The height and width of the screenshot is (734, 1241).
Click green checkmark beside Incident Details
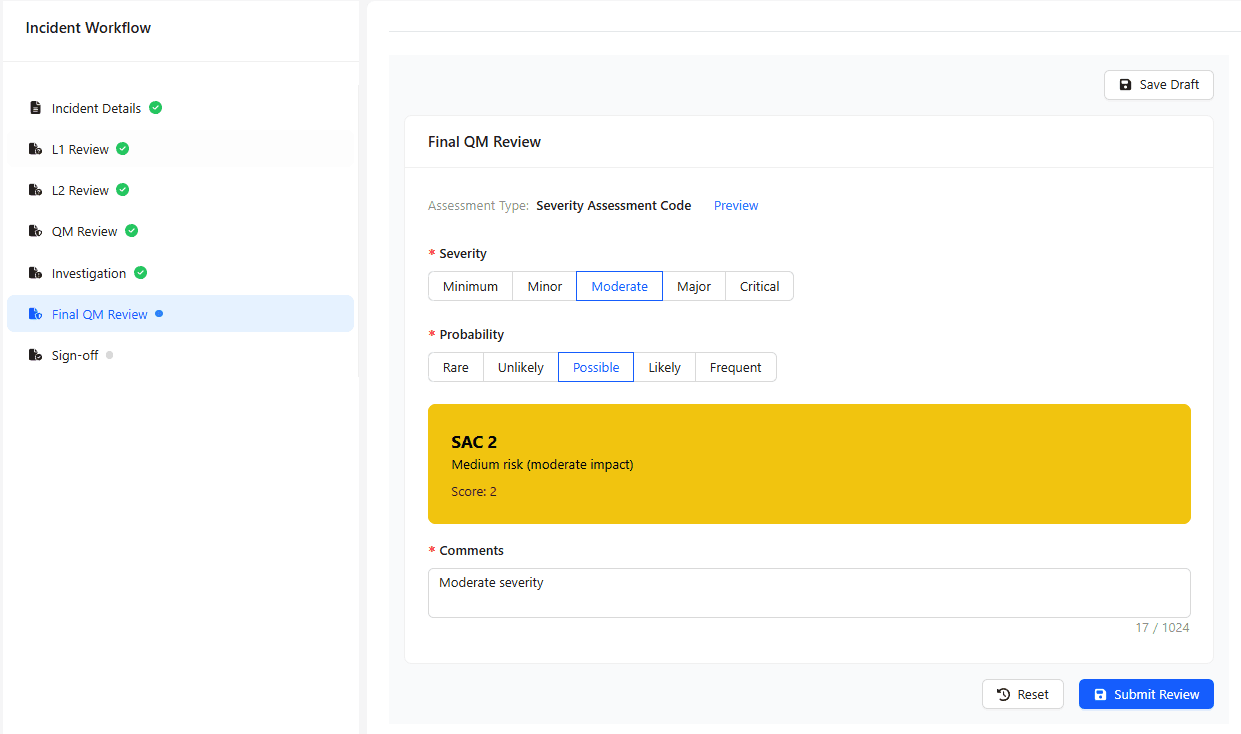click(156, 108)
